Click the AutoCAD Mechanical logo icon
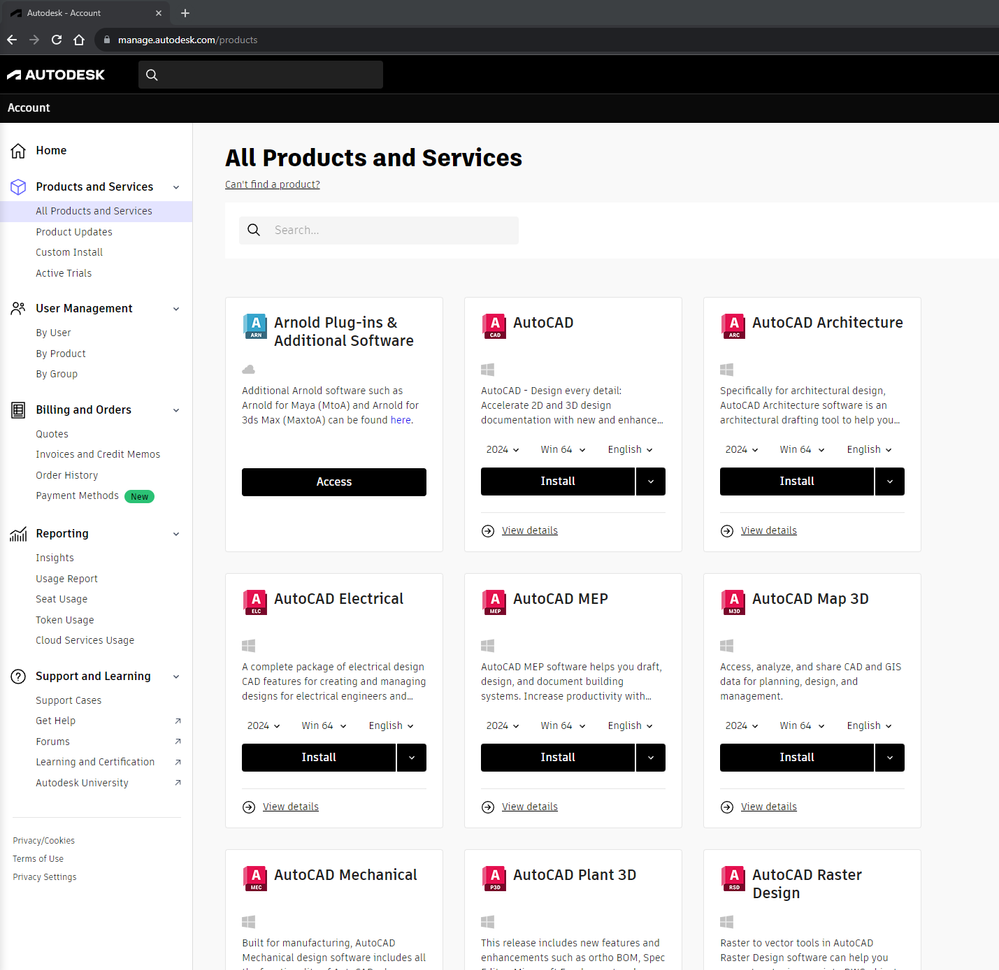Viewport: 999px width, 970px height. [255, 878]
